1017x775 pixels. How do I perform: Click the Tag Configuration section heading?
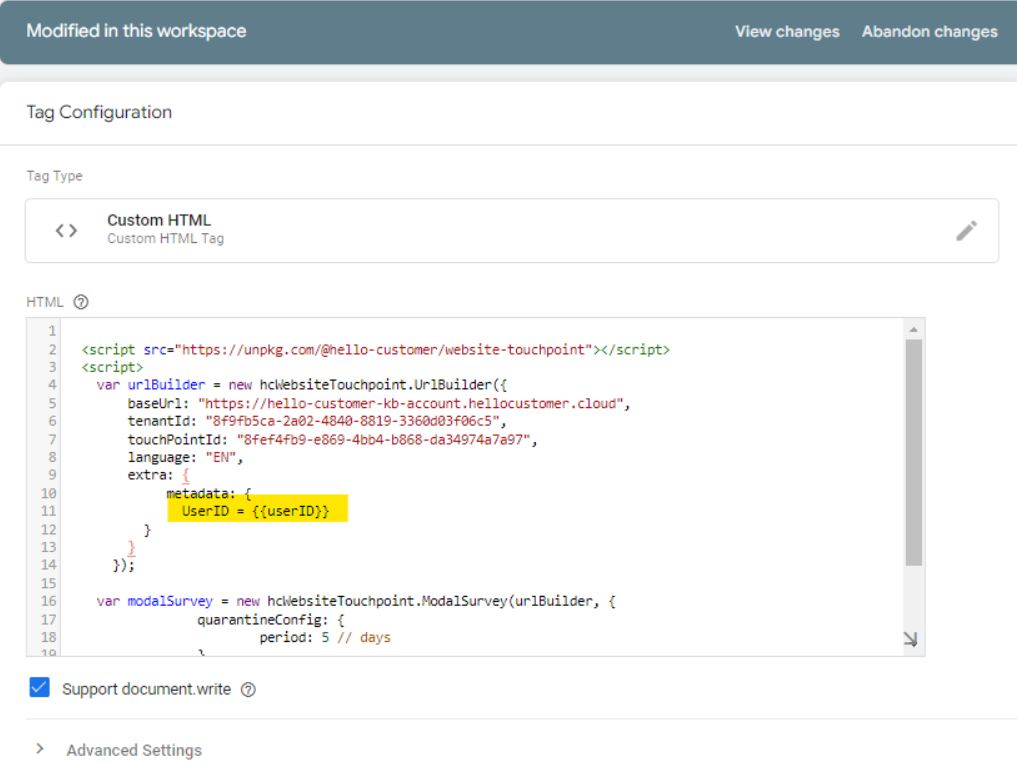pyautogui.click(x=99, y=112)
